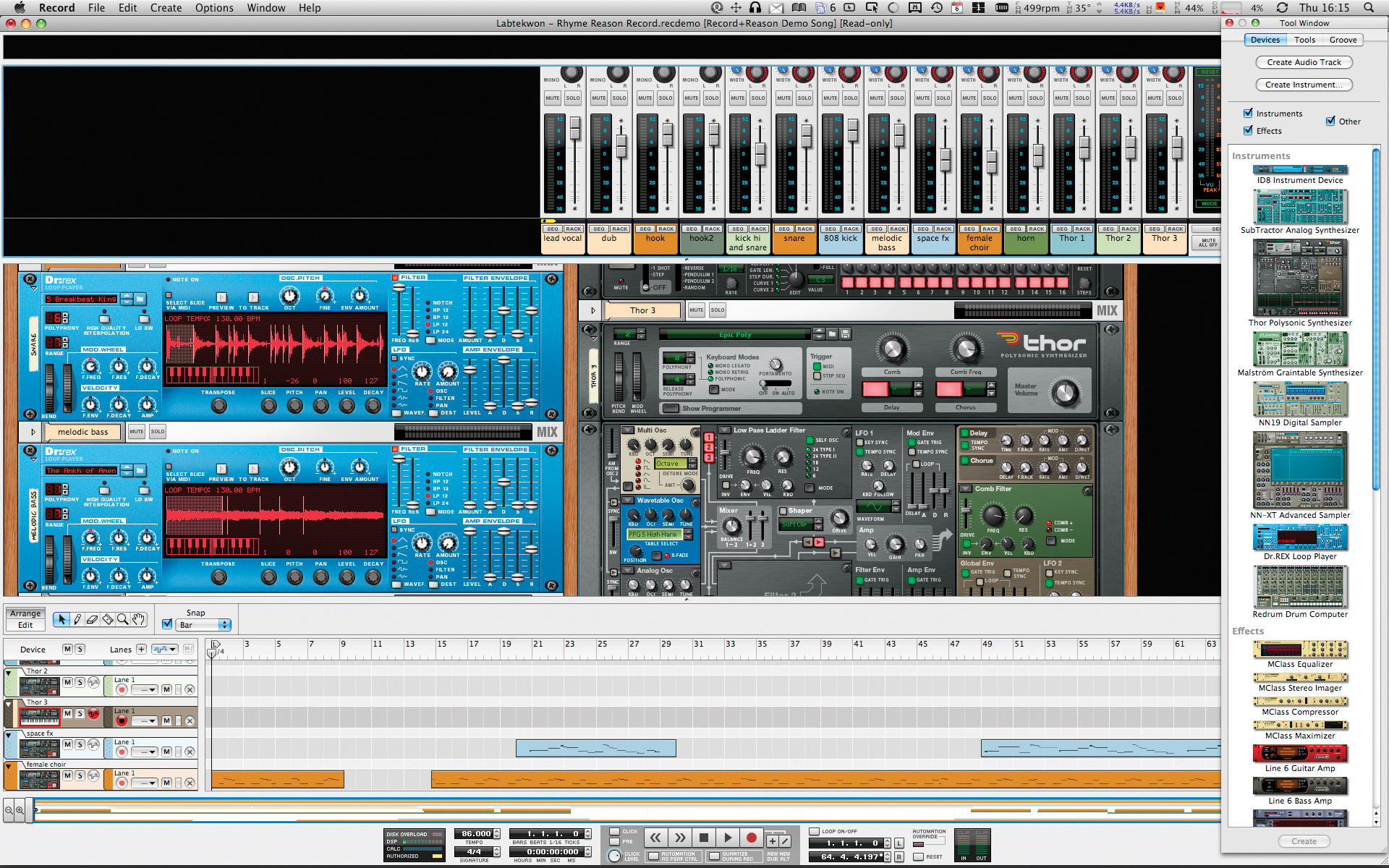Select the Magnifying glass zoom tool

122,619
